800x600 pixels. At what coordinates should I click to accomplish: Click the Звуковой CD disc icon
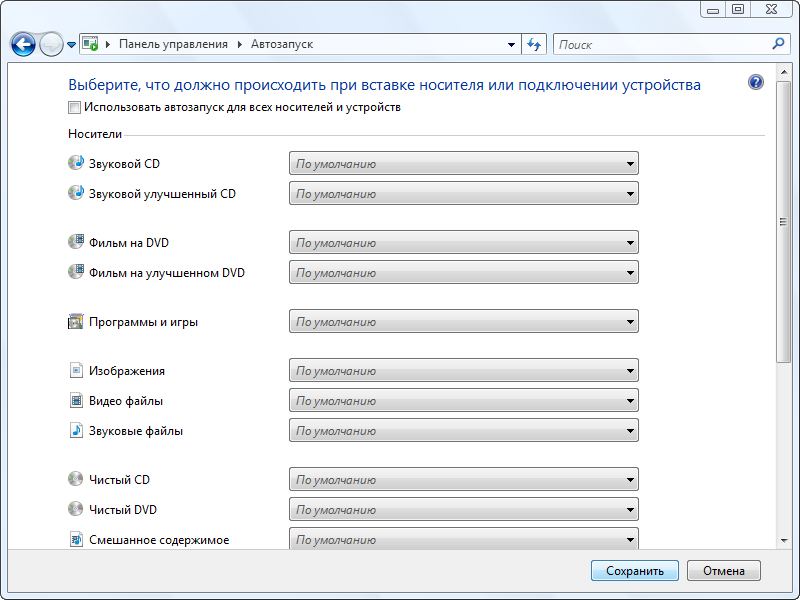76,163
